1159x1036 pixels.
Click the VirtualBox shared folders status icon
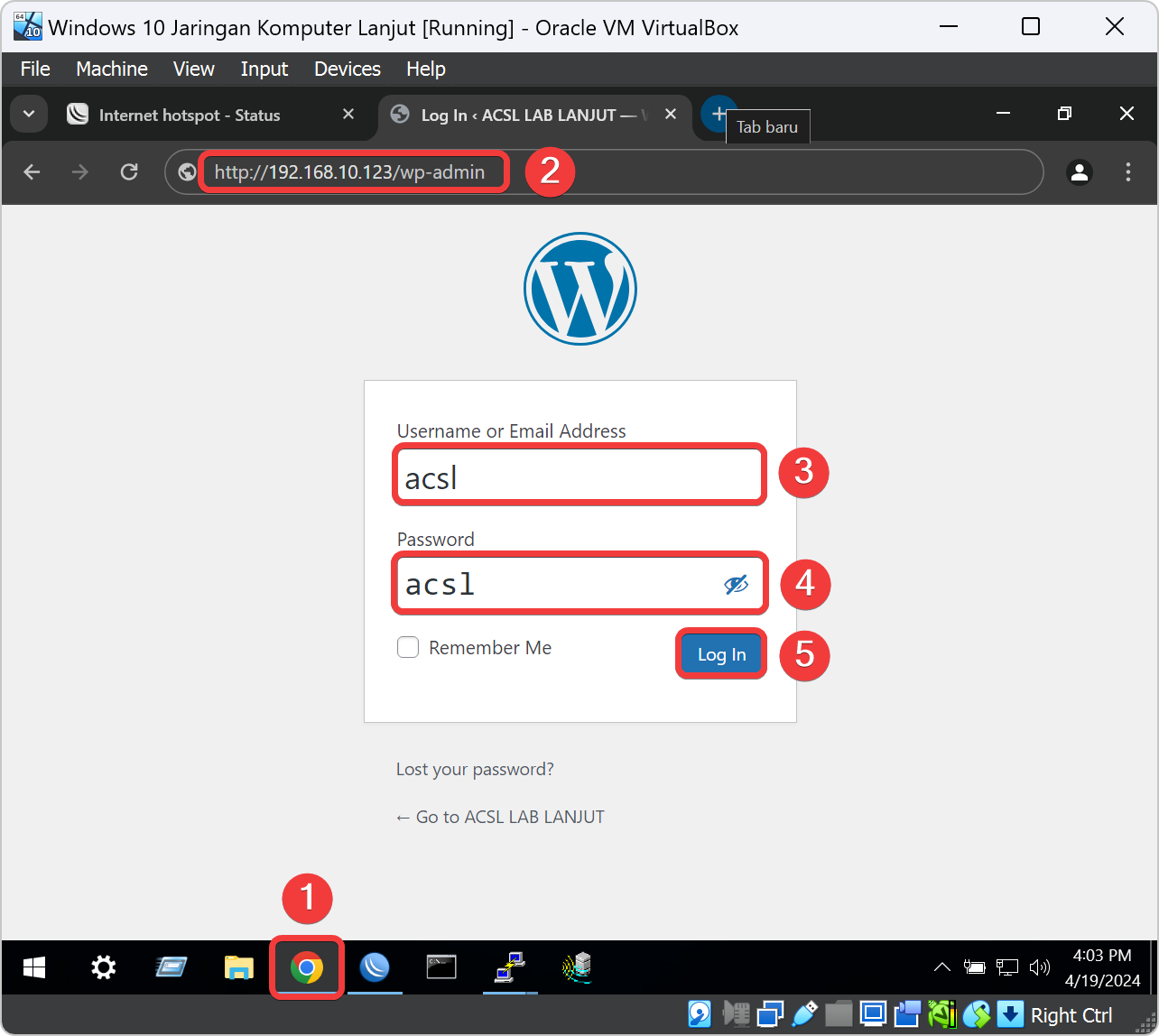tap(839, 1014)
